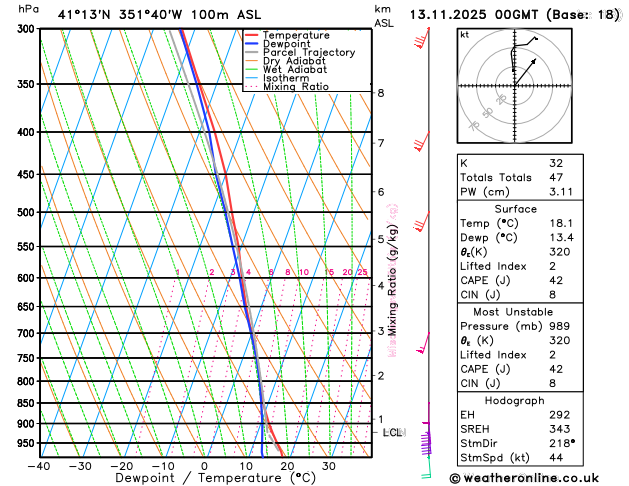Viewport: 629px width, 486px height.
Task: Select the Wet Adiabat legend entry
Action: coord(286,69)
